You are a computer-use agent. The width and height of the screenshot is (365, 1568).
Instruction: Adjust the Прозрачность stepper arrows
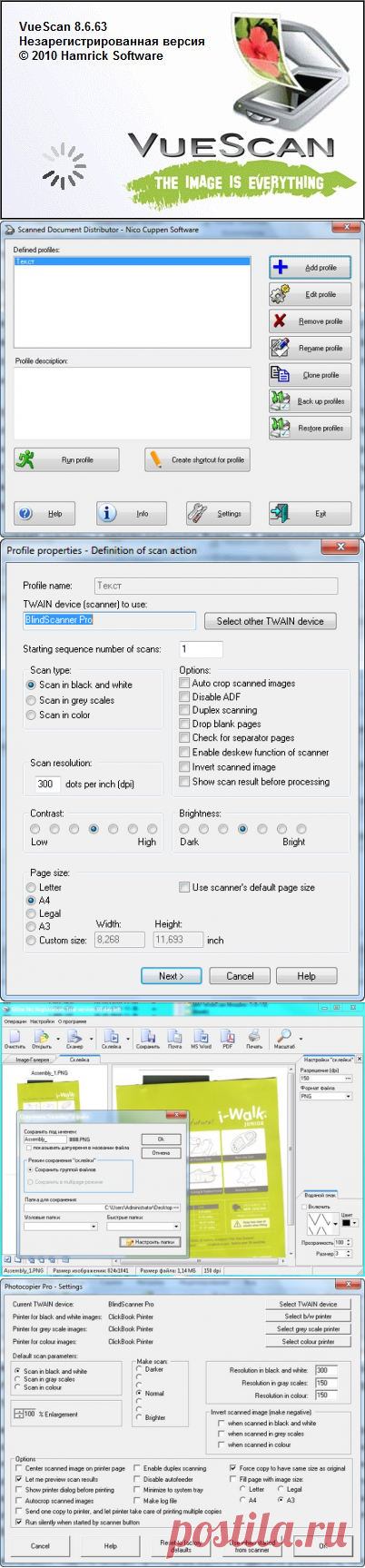(x=350, y=1242)
